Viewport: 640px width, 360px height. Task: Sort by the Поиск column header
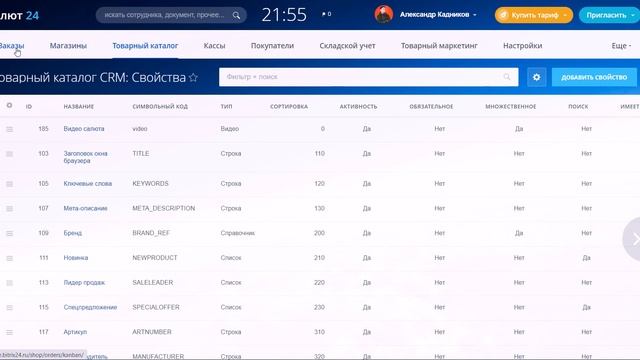[x=578, y=107]
